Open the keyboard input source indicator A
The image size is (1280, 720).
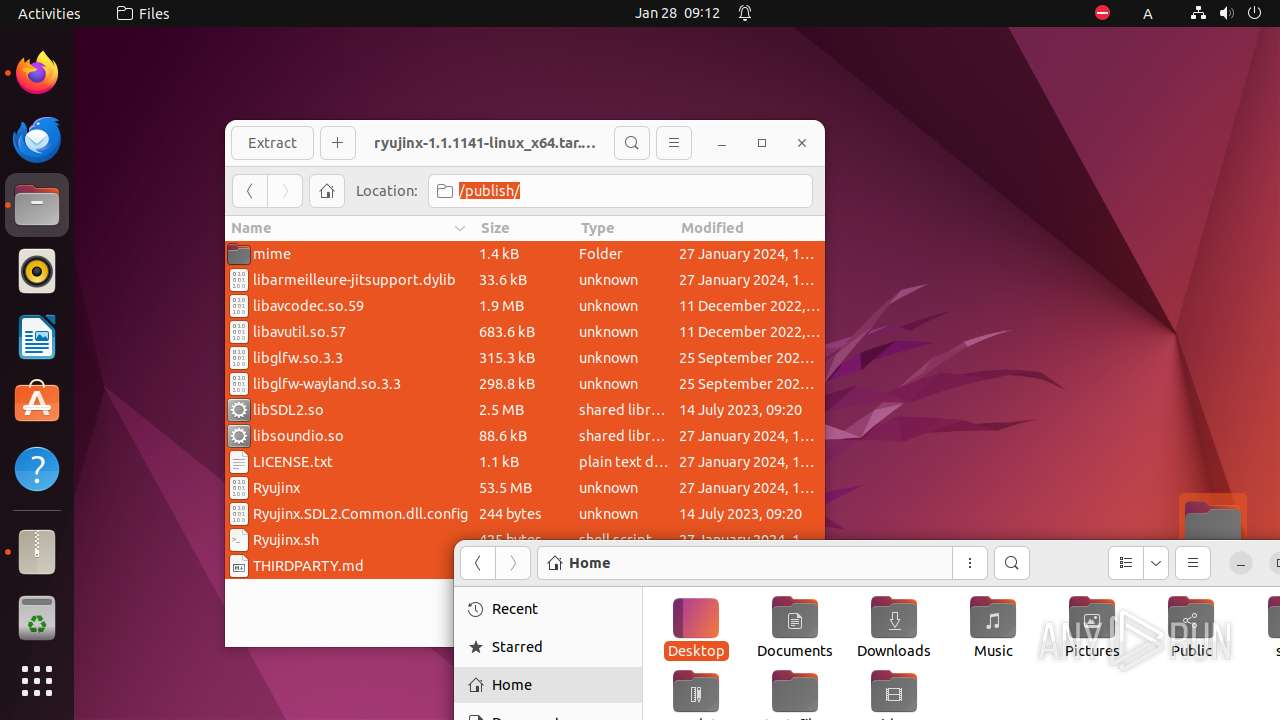coord(1148,13)
